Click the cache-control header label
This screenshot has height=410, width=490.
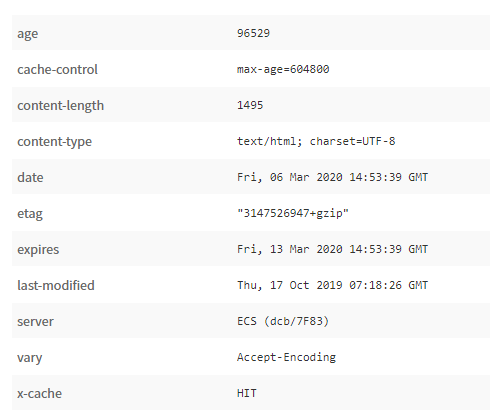pos(57,69)
